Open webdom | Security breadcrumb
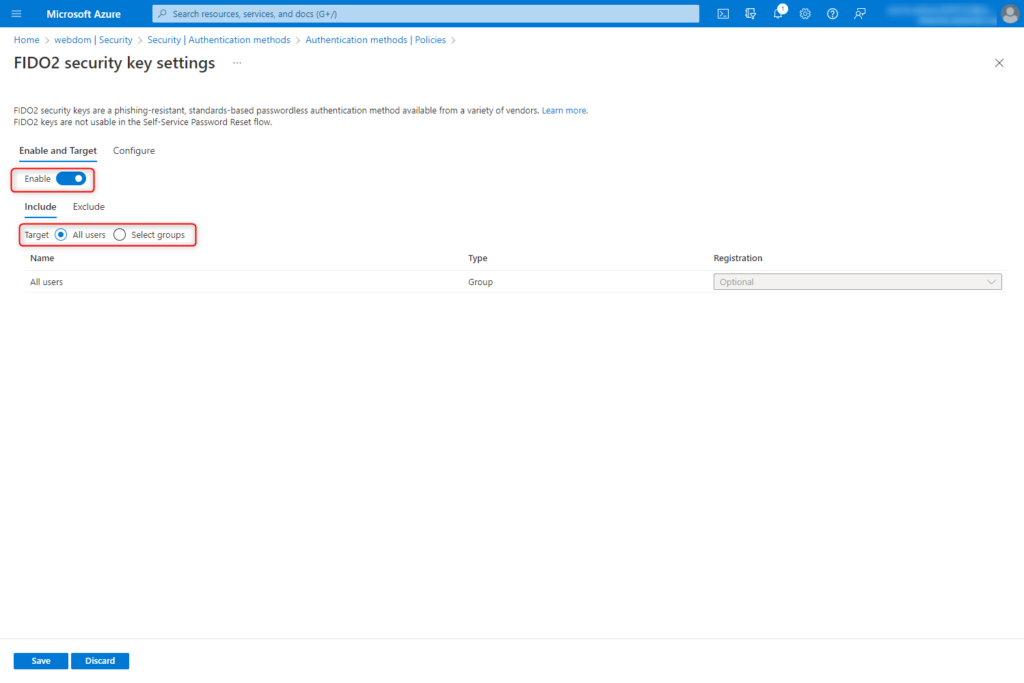1024x683 pixels. point(93,40)
